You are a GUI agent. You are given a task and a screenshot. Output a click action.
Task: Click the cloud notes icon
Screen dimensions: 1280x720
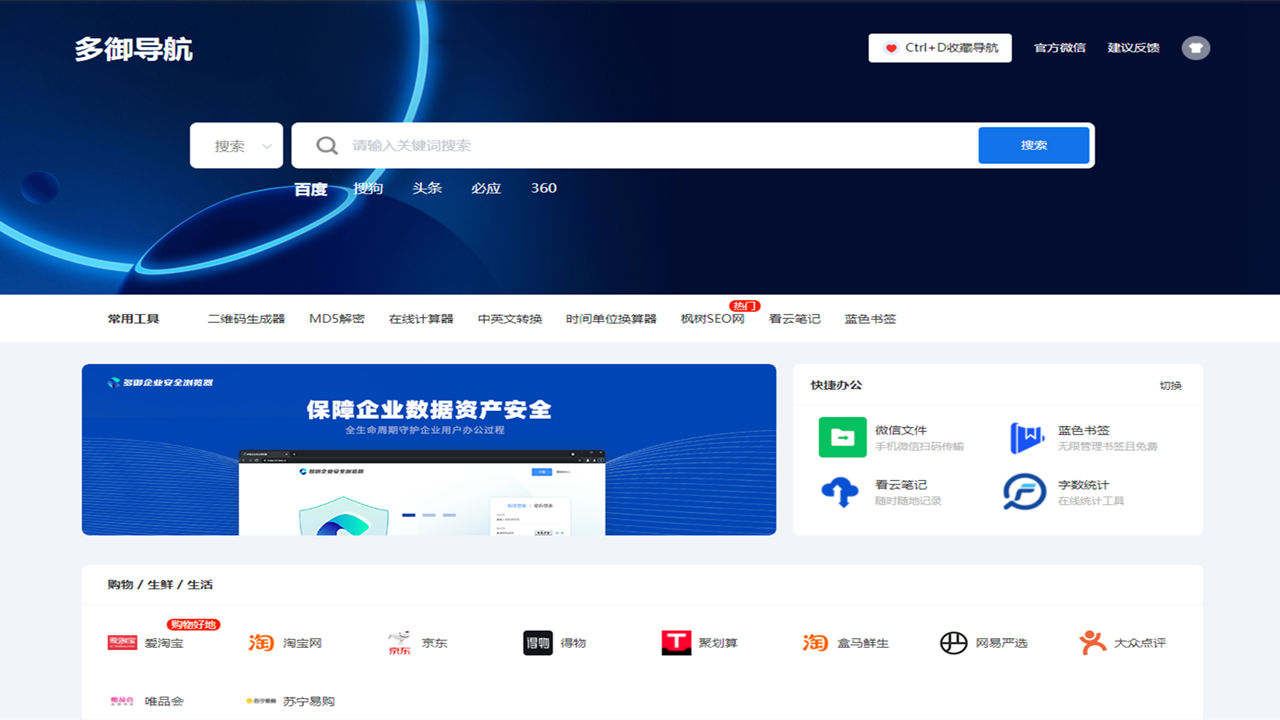point(840,492)
